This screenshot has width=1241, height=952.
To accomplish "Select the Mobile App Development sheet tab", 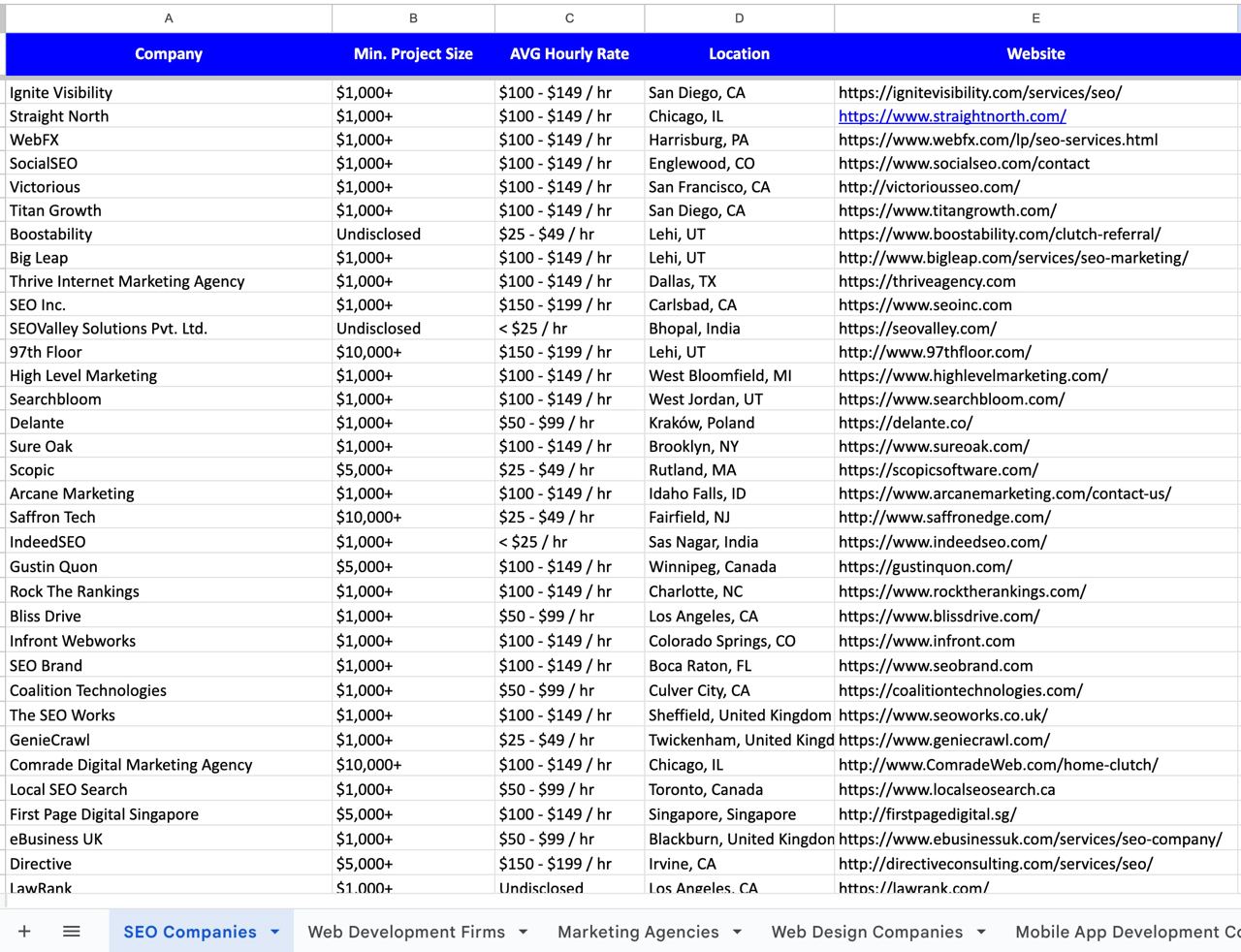I will (1125, 932).
